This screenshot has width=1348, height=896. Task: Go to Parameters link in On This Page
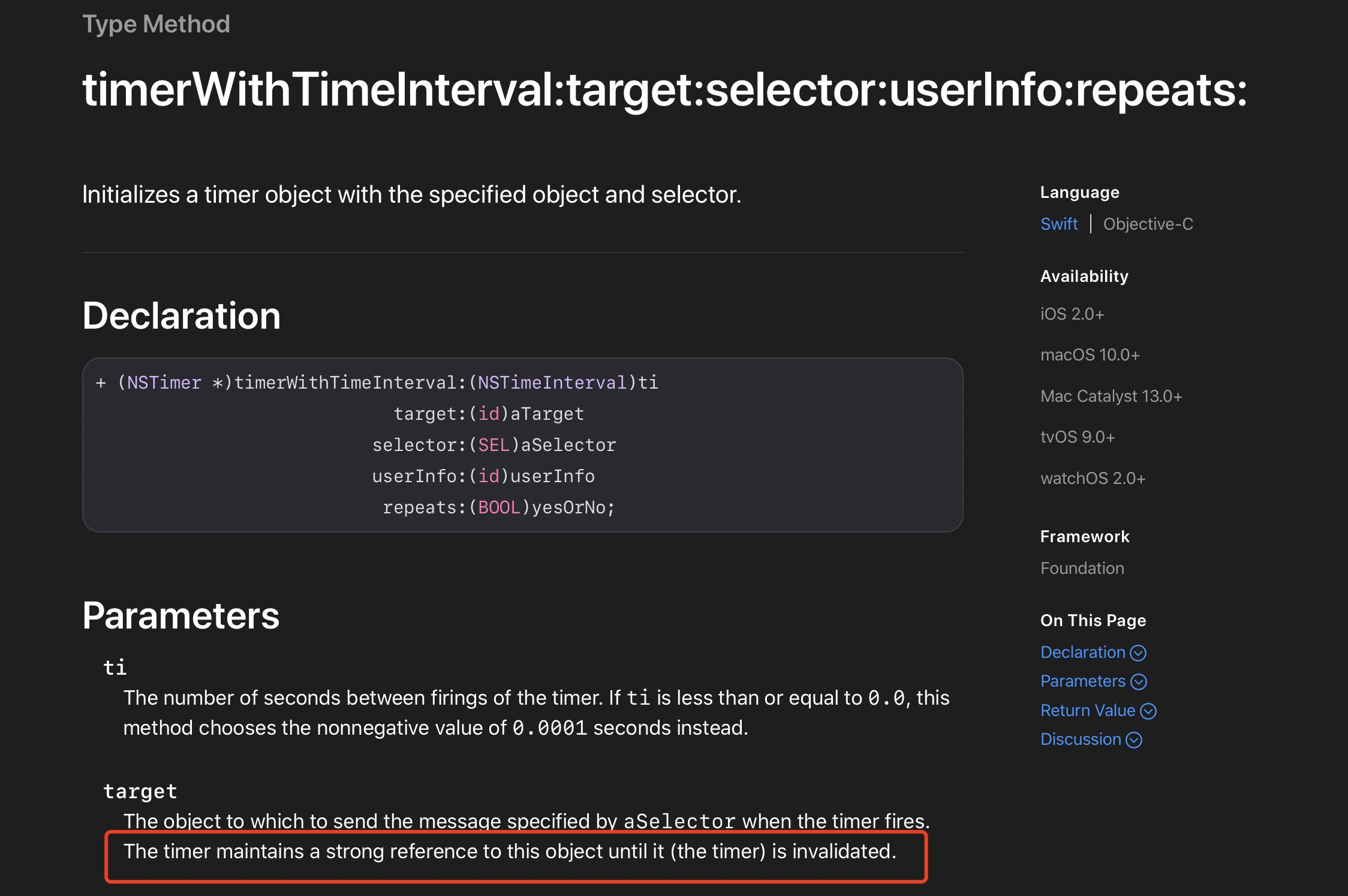[1082, 681]
